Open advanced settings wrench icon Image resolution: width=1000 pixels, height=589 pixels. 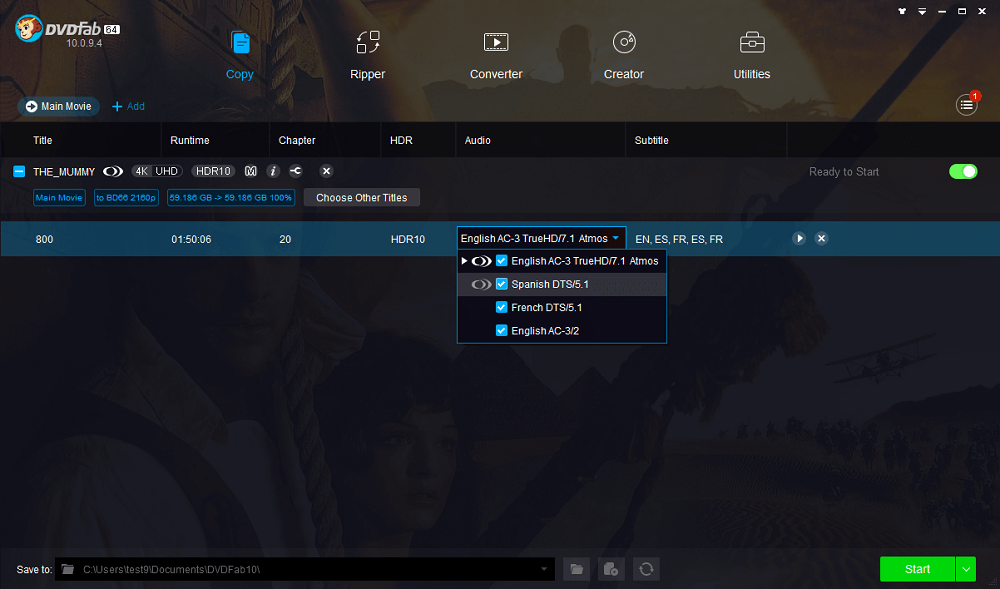coord(296,171)
